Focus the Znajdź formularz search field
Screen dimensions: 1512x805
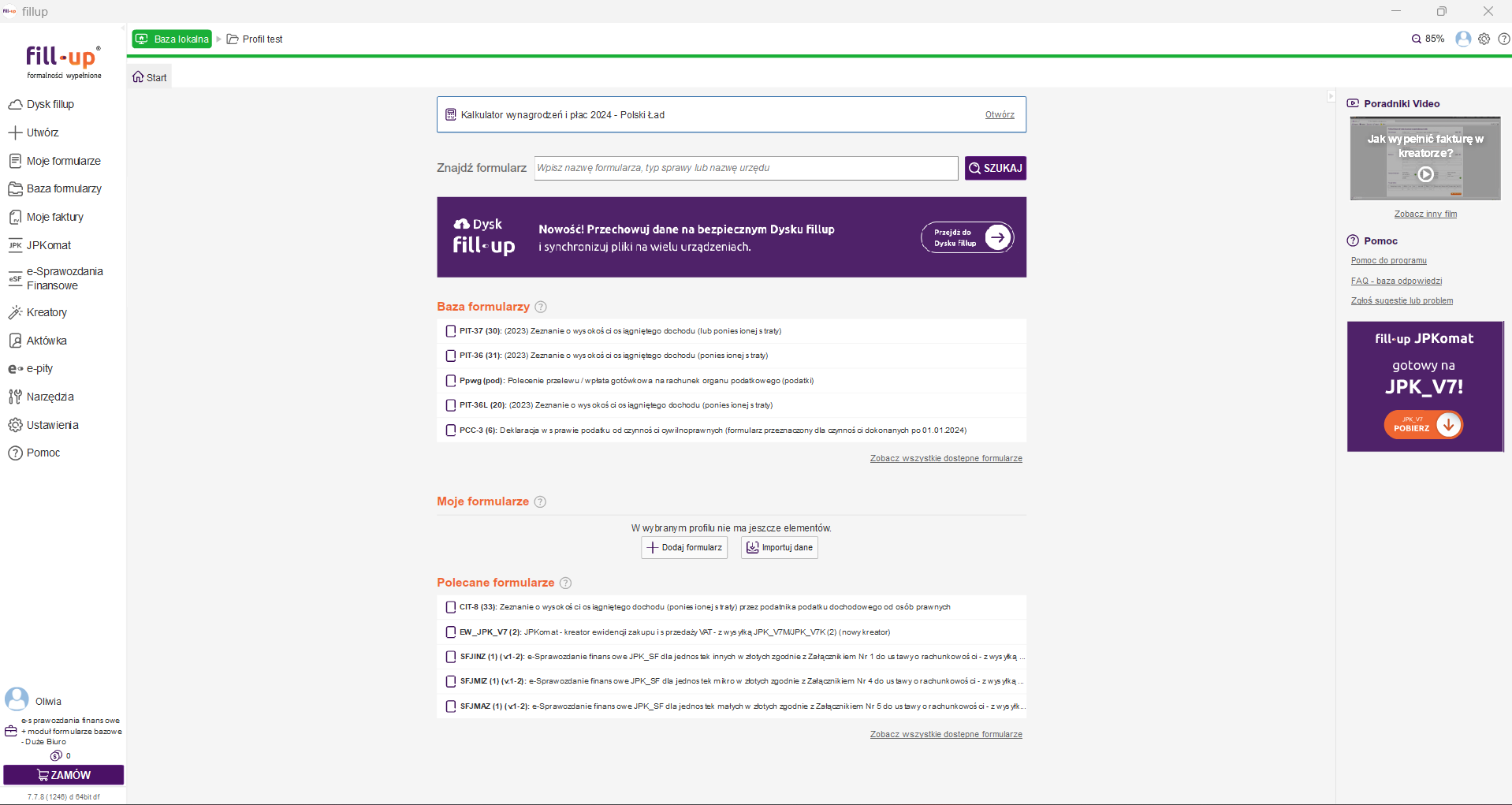(746, 168)
